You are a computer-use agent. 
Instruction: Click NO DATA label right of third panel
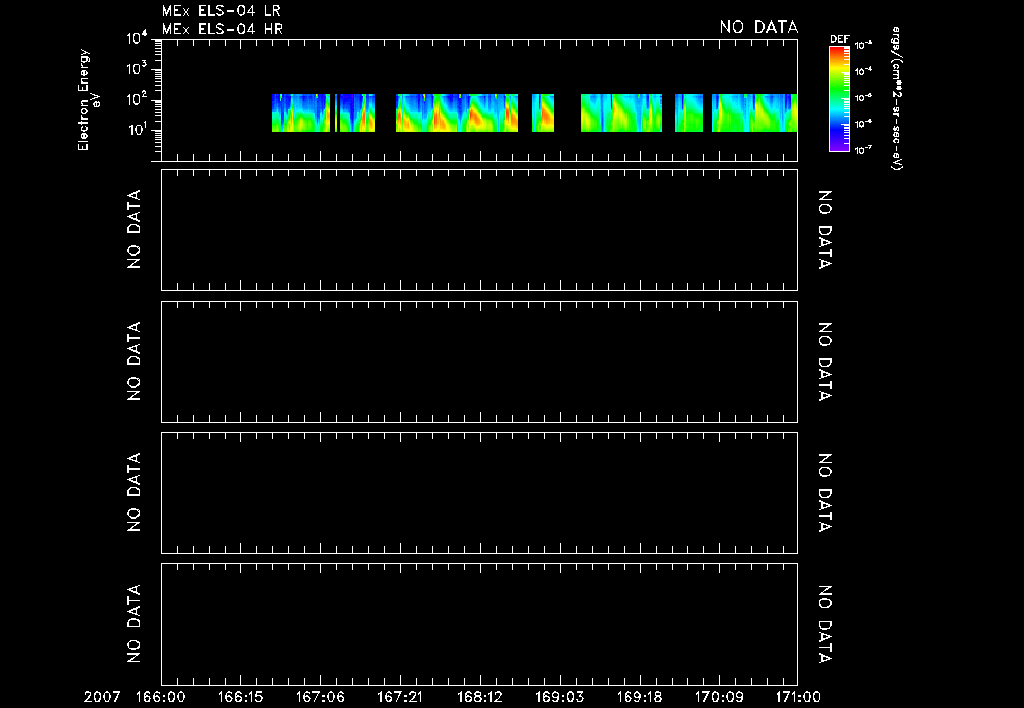coord(825,362)
